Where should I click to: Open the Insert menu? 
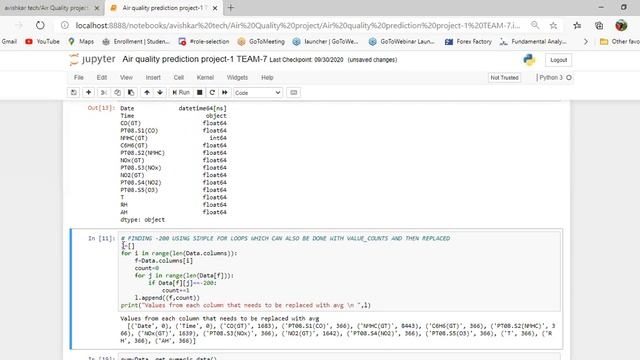tap(153, 78)
